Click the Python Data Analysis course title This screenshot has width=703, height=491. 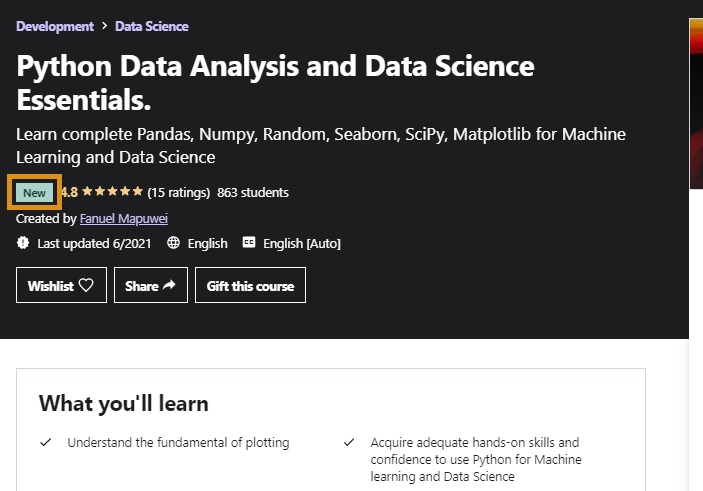tap(275, 83)
